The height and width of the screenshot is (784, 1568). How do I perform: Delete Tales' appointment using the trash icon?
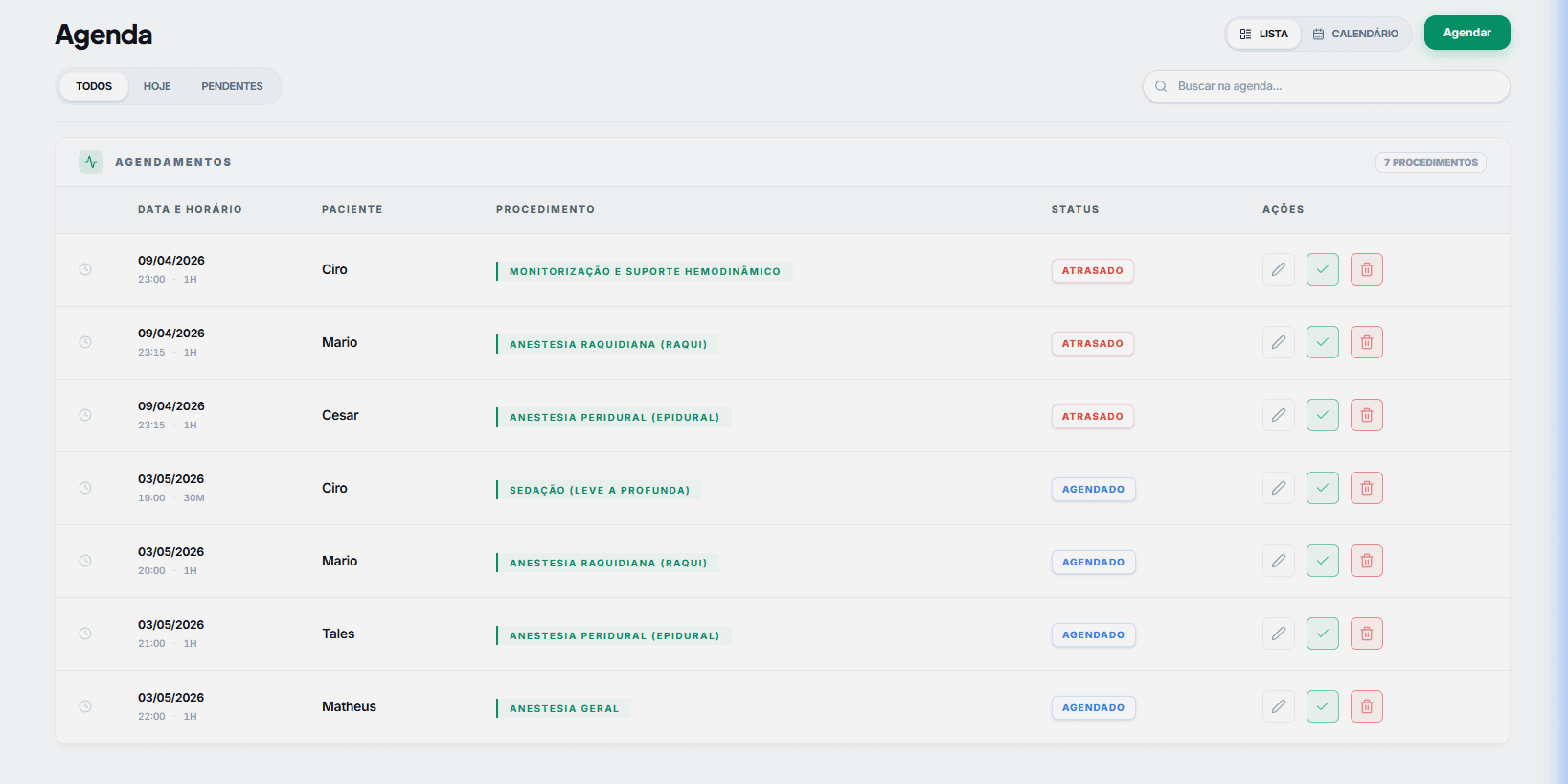tap(1366, 634)
